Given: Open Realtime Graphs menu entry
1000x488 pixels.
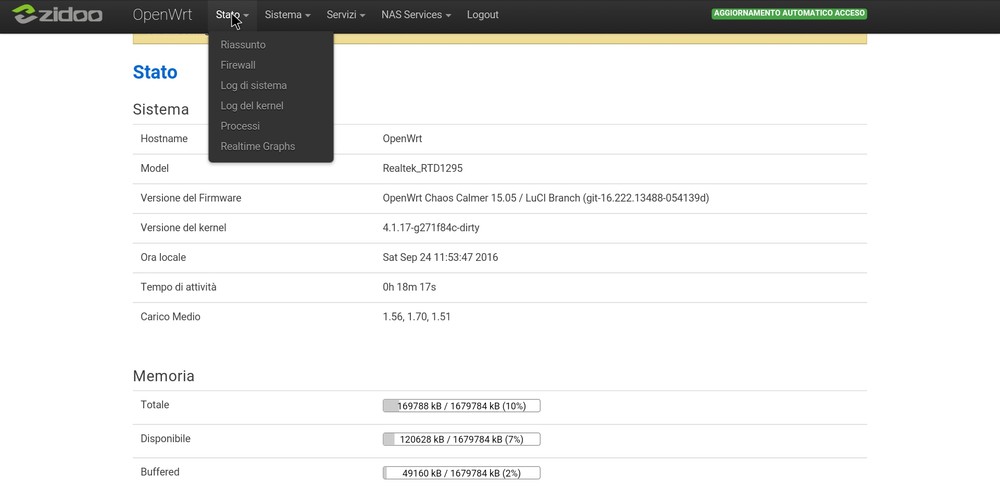Looking at the screenshot, I should 258,146.
